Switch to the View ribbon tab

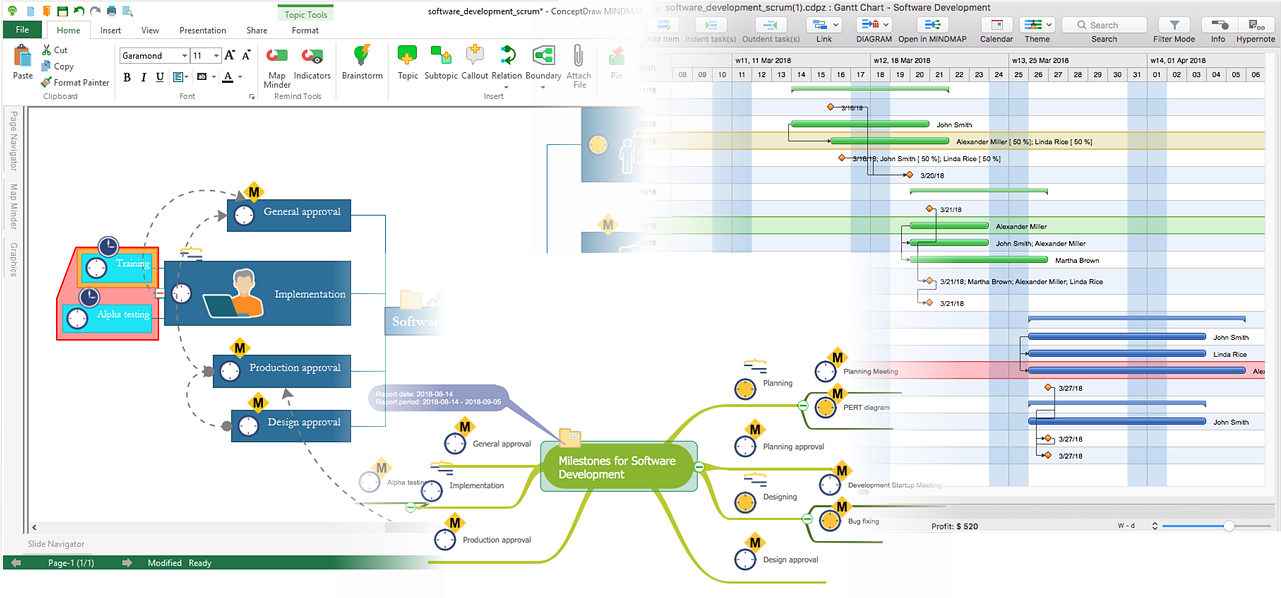(x=150, y=30)
